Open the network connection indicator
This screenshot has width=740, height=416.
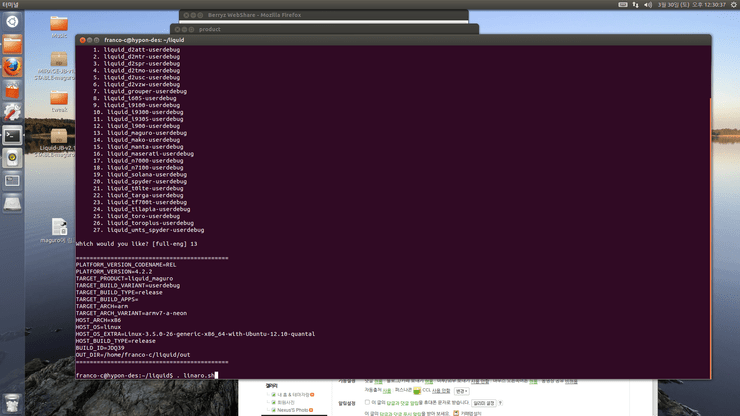pyautogui.click(x=637, y=5)
